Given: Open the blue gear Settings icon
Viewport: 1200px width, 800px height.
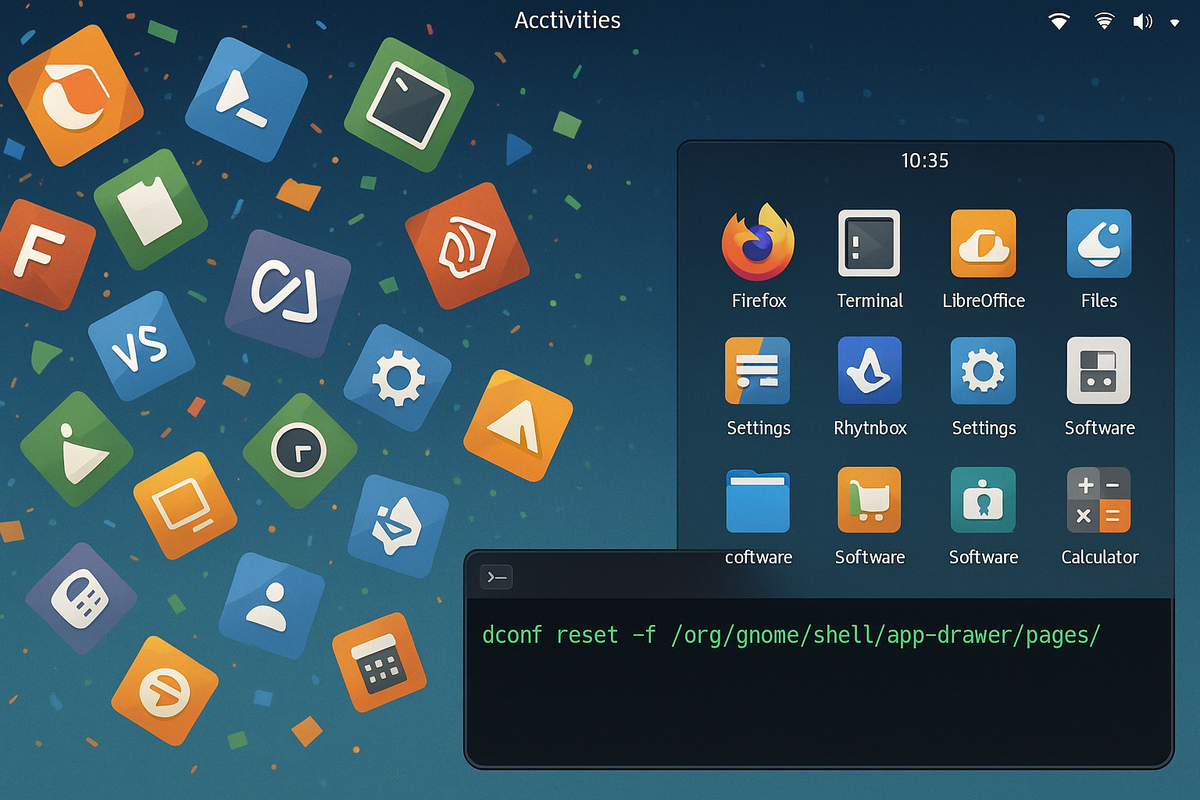Looking at the screenshot, I should click(x=983, y=370).
